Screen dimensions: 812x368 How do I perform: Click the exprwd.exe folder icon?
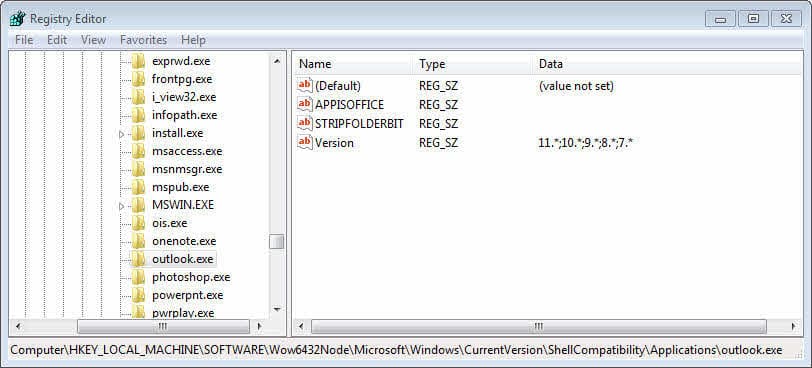[x=138, y=61]
